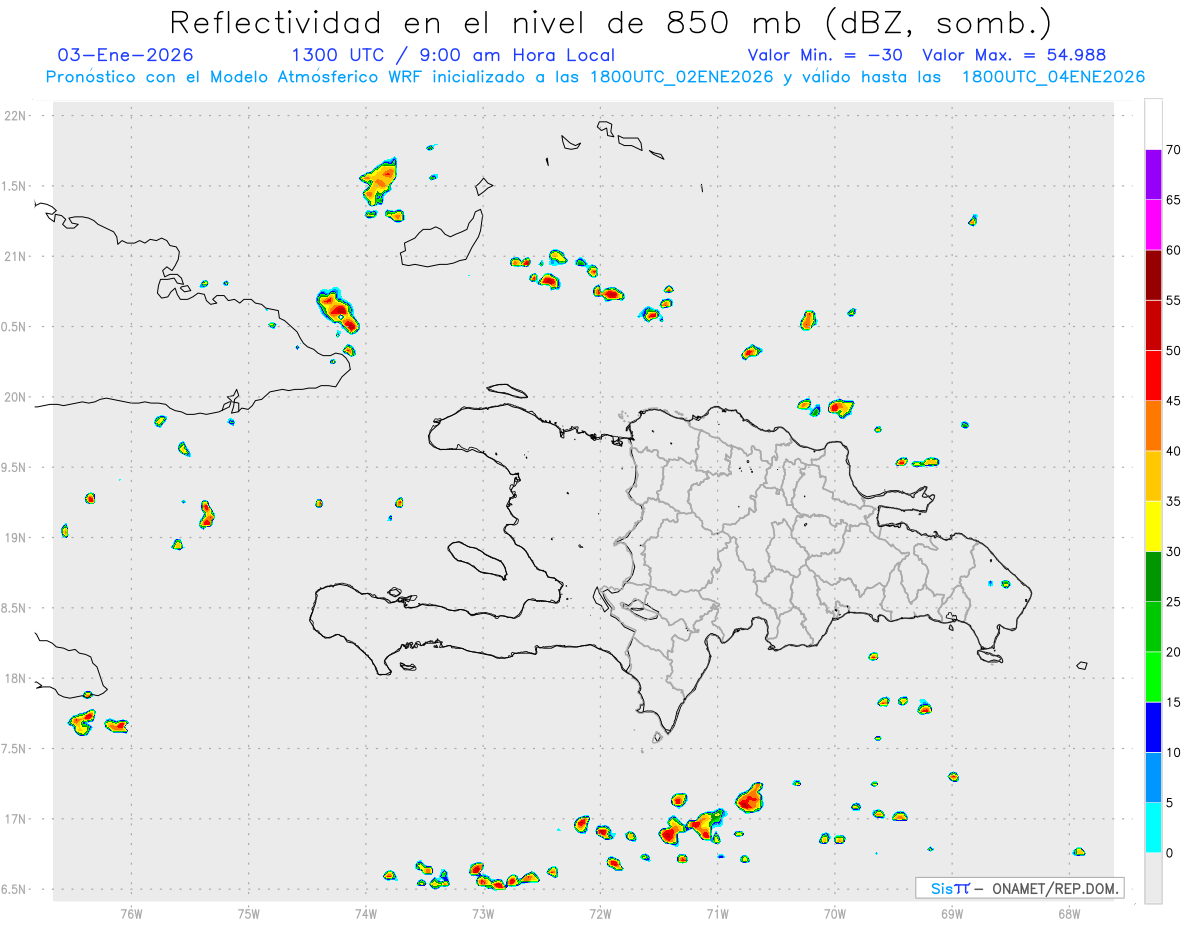
Task: Click the 'Valor Min. = -30' text
Action: tap(825, 55)
